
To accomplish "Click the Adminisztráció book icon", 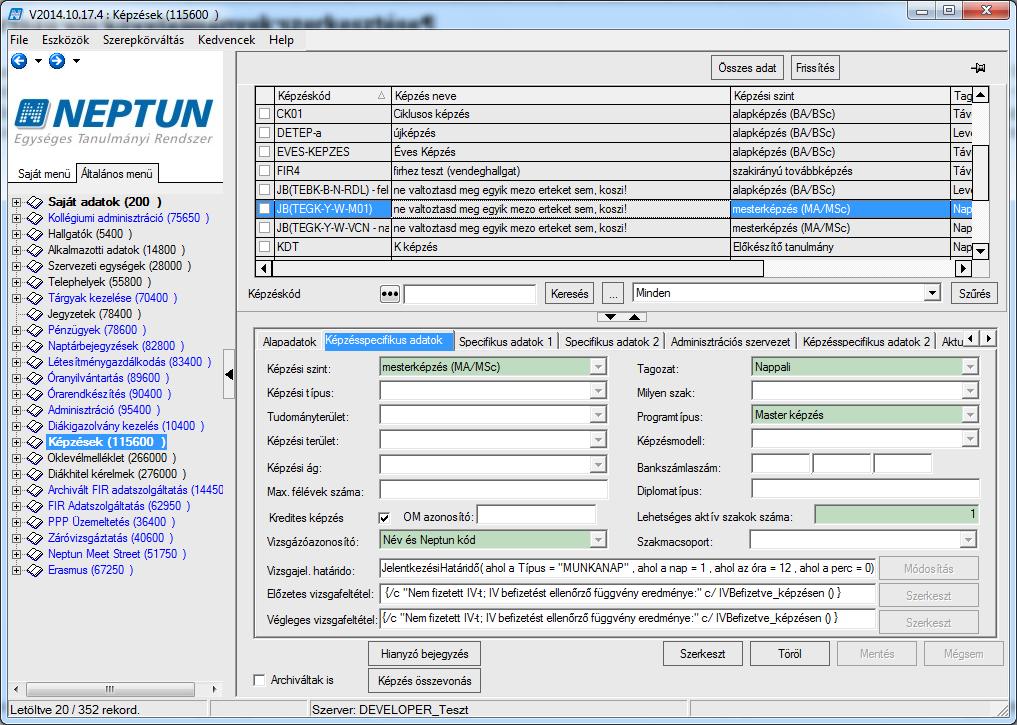I will pos(35,410).
